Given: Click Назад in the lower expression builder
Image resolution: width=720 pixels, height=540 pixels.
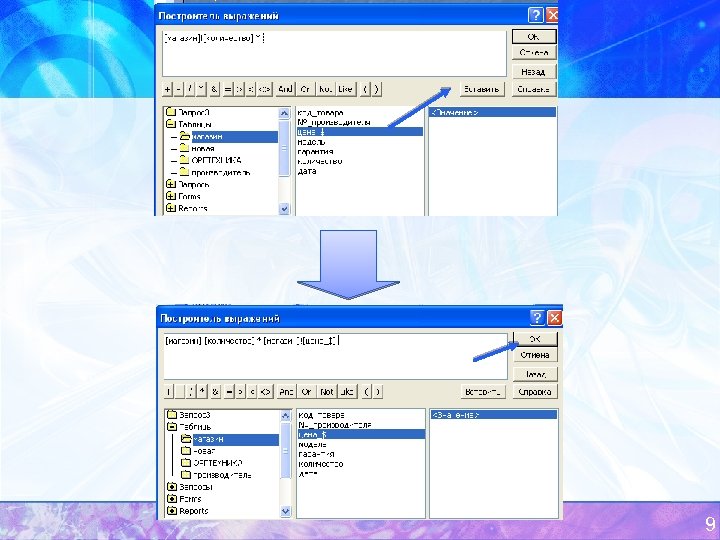Looking at the screenshot, I should 535,374.
